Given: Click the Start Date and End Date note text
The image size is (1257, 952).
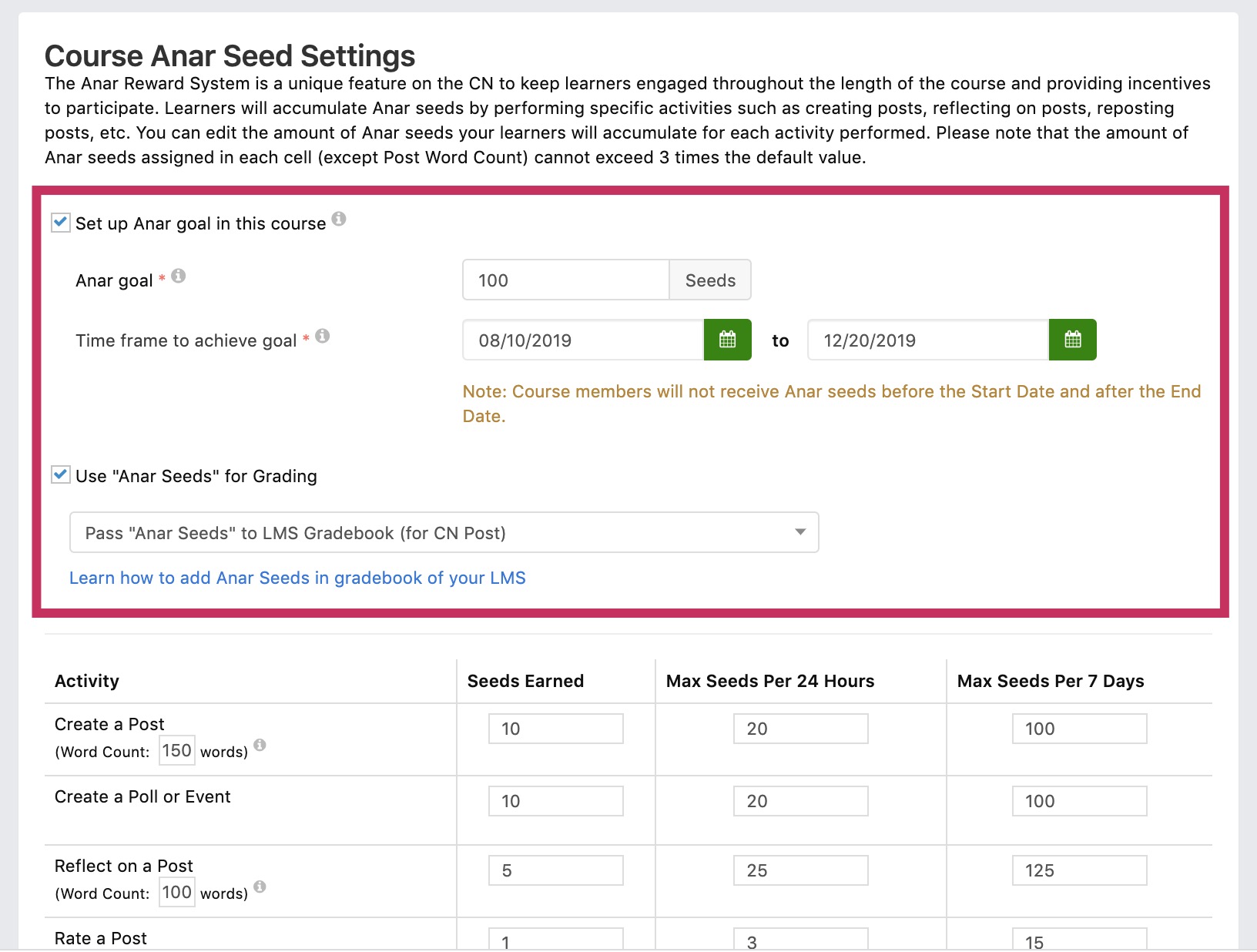Looking at the screenshot, I should tap(832, 404).
